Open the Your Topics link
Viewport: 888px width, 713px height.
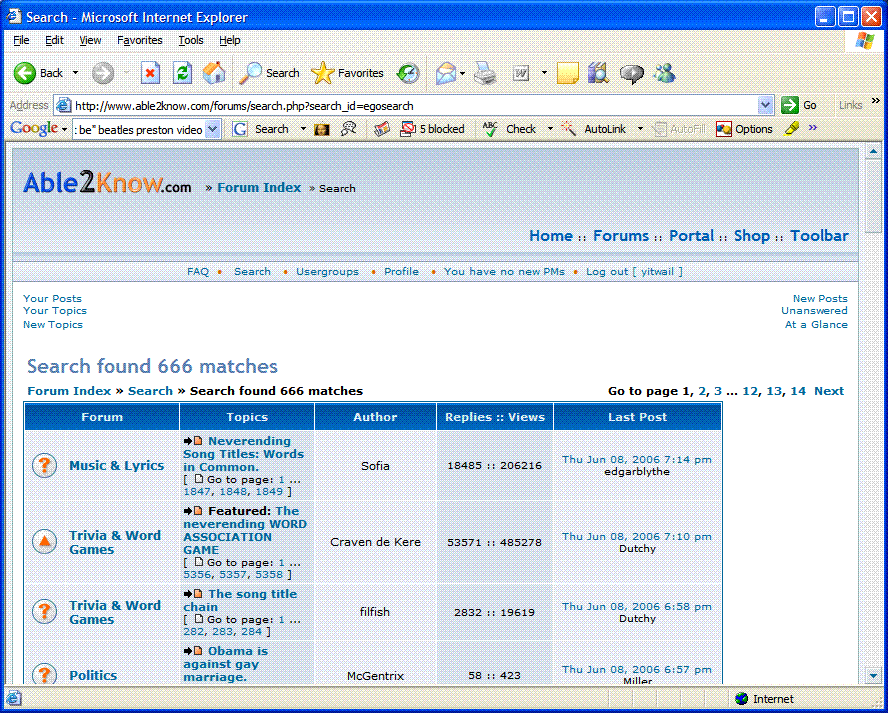pos(55,310)
